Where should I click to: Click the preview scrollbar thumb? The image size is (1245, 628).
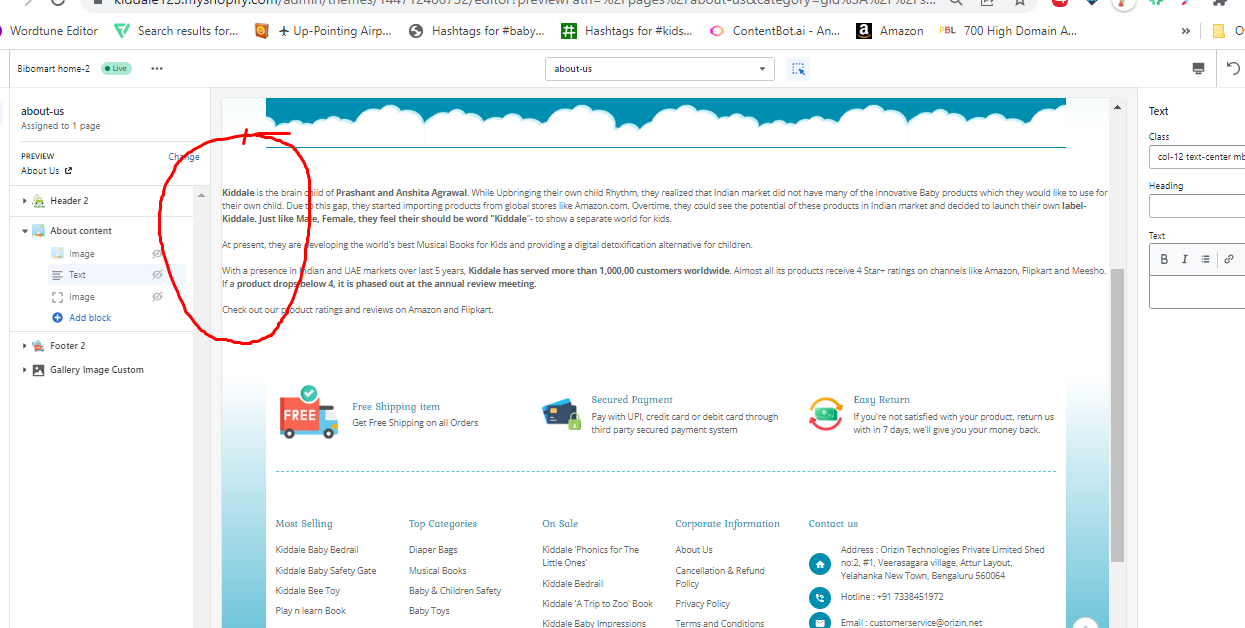coord(1118,415)
